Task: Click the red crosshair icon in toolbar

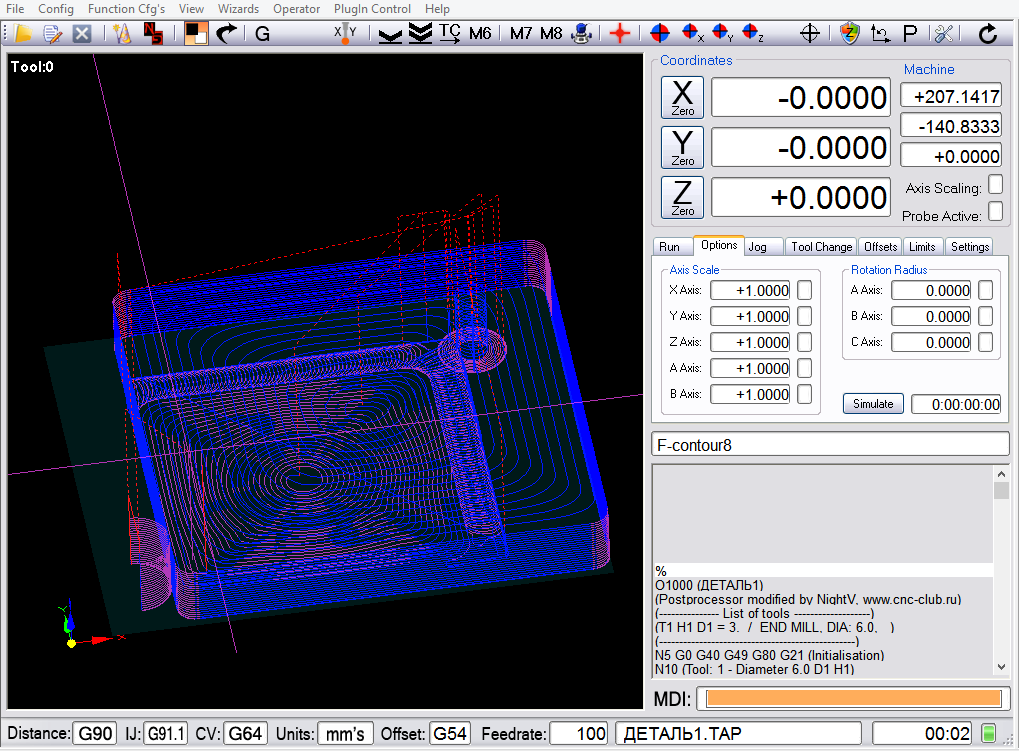Action: [620, 33]
